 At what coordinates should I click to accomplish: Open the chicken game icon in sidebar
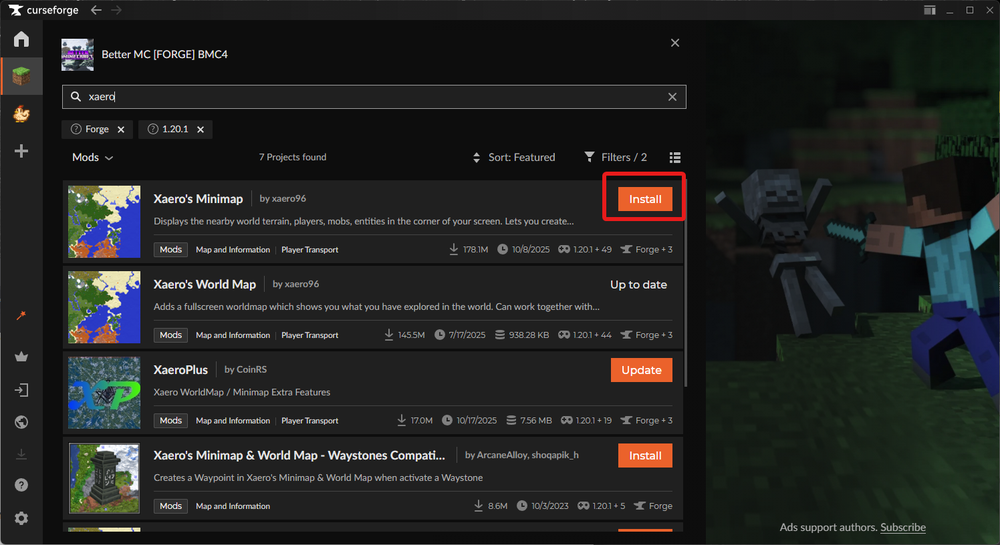click(x=21, y=114)
